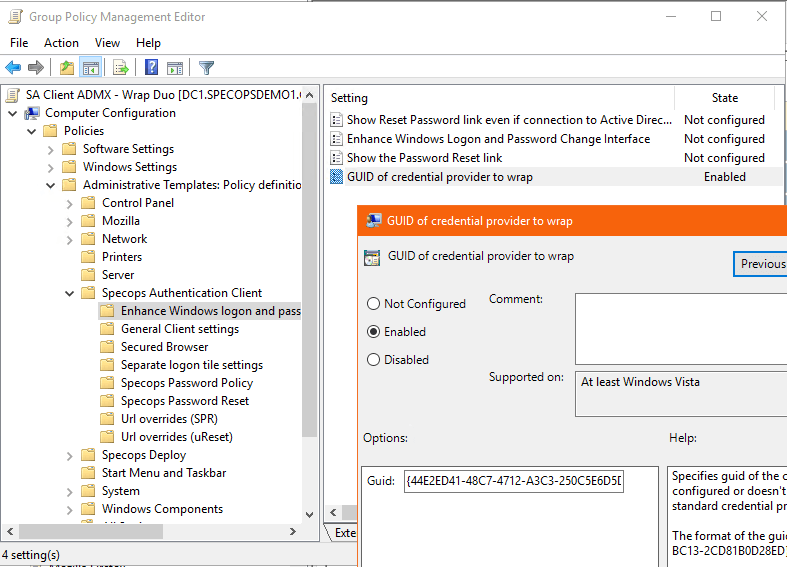This screenshot has width=787, height=567.
Task: Expand the Software Settings node
Action: point(51,150)
